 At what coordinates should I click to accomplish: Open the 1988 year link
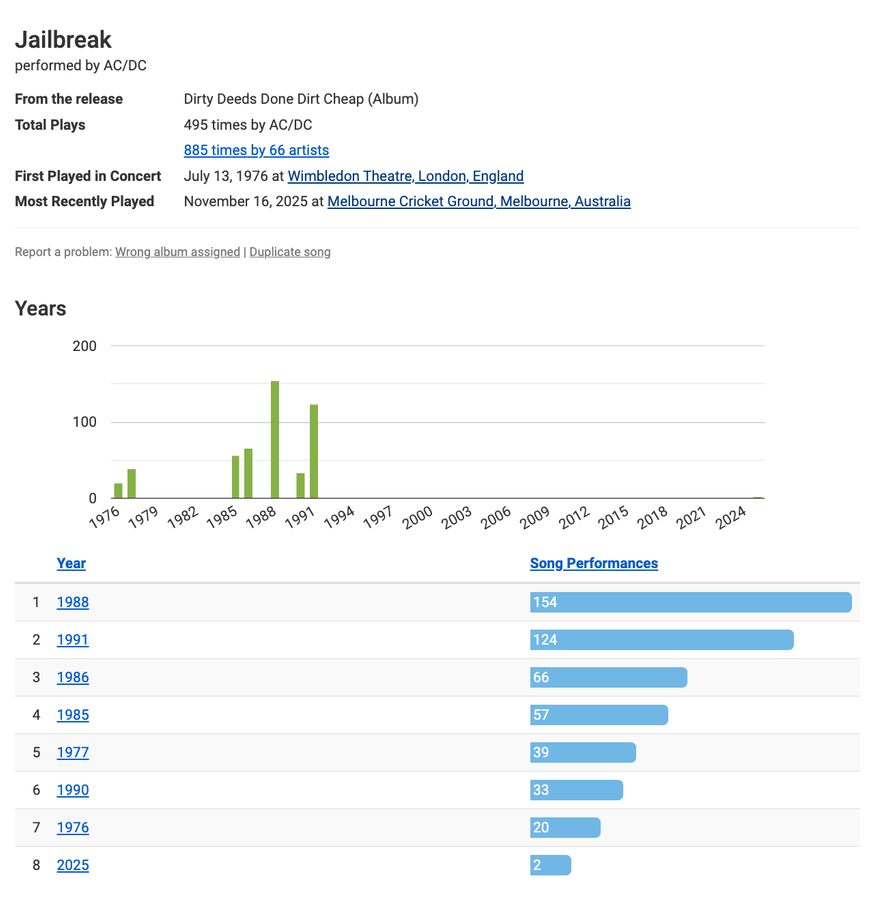pyautogui.click(x=72, y=602)
